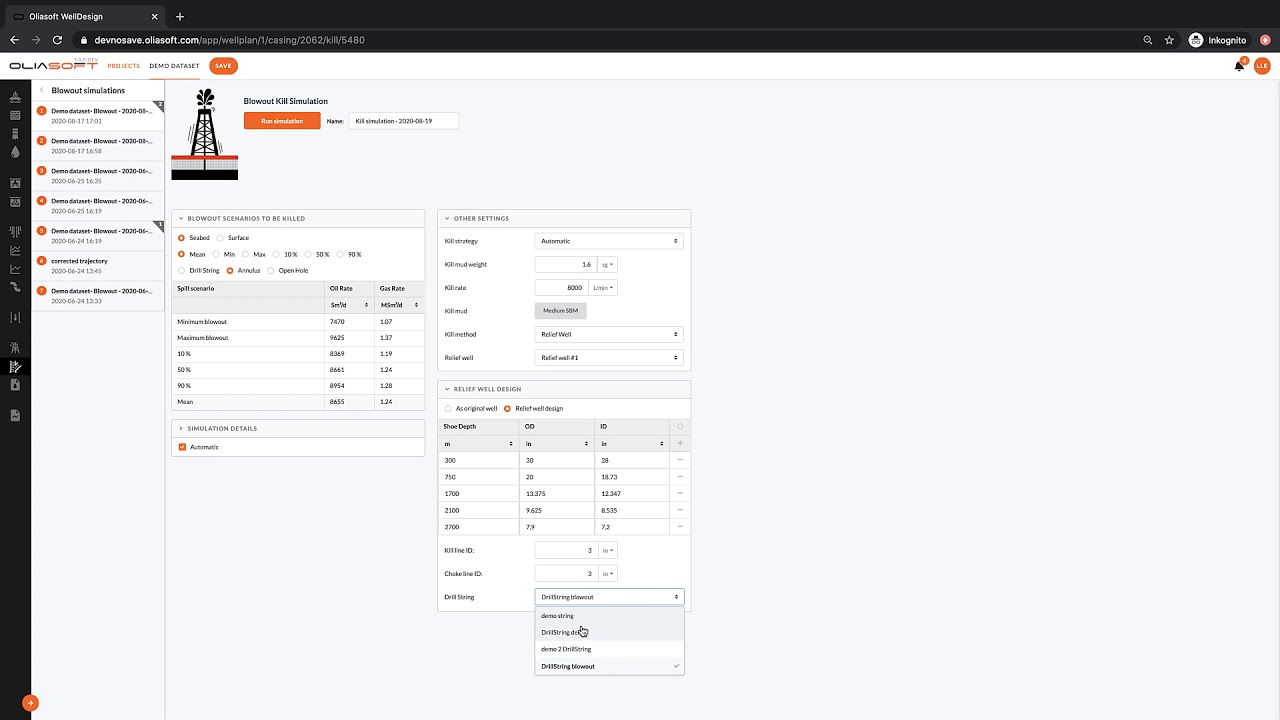This screenshot has width=1280, height=720.
Task: Select the Drill String release point option
Action: (x=181, y=270)
